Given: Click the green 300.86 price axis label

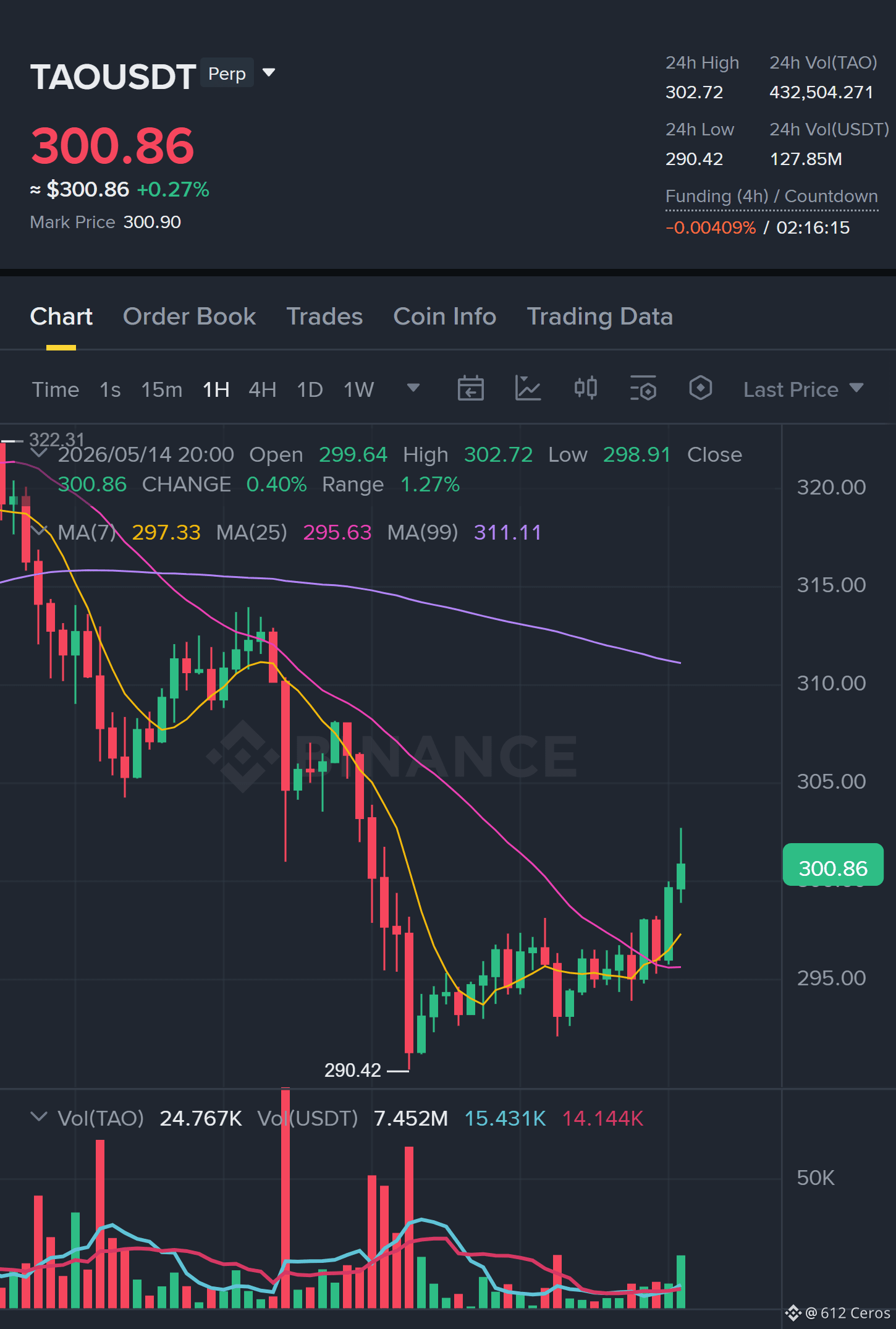Looking at the screenshot, I should point(833,865).
